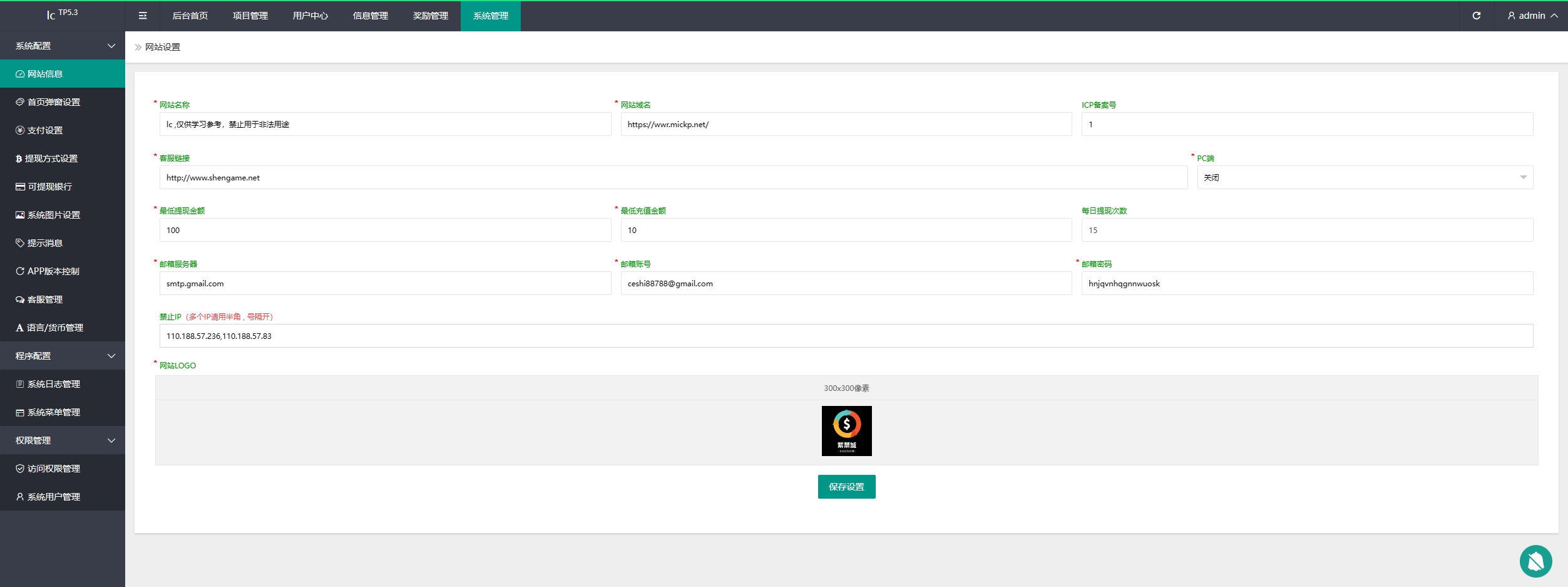Open the 用户中心 top menu

coord(310,16)
